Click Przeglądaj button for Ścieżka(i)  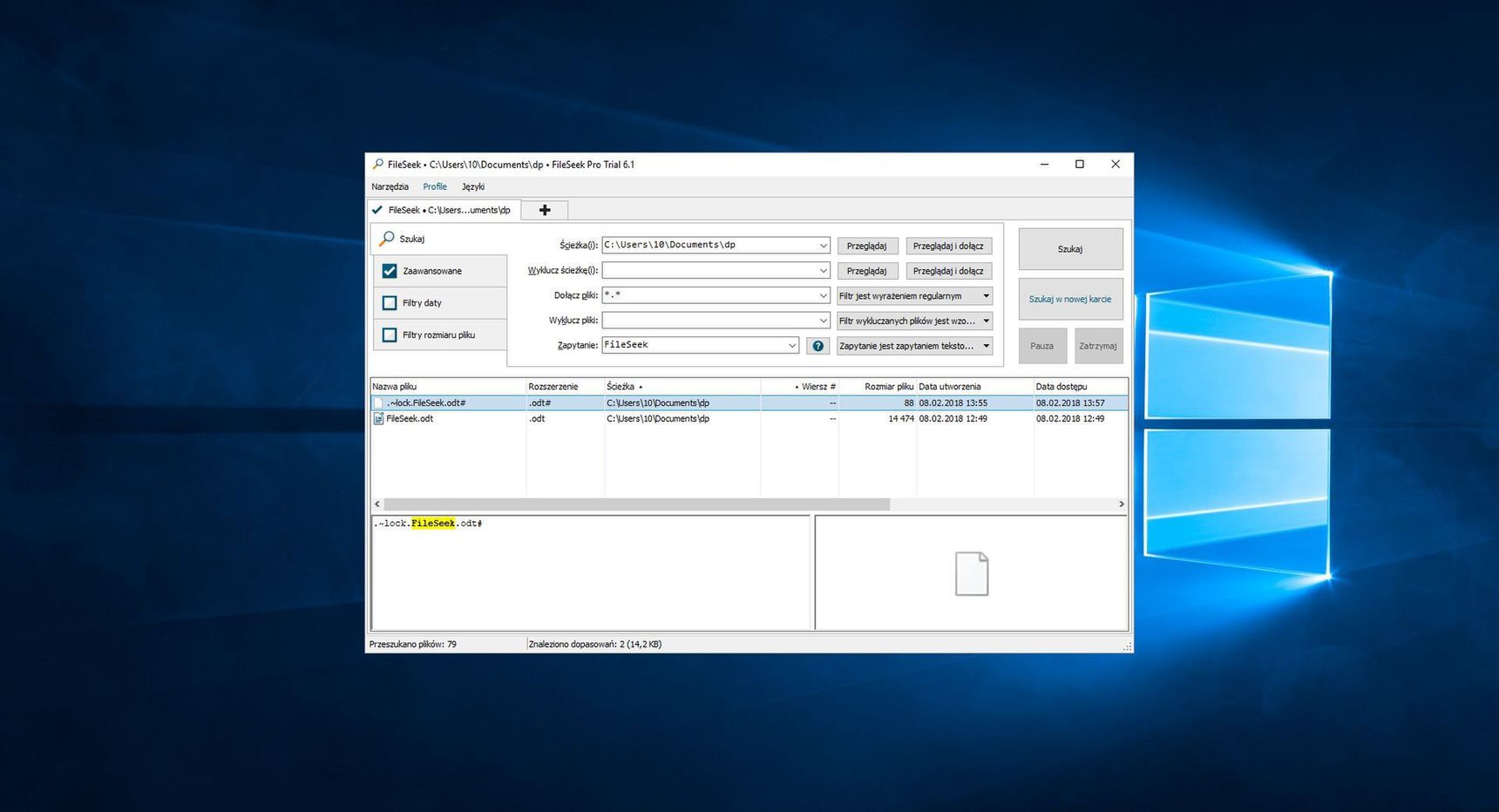[x=867, y=246]
